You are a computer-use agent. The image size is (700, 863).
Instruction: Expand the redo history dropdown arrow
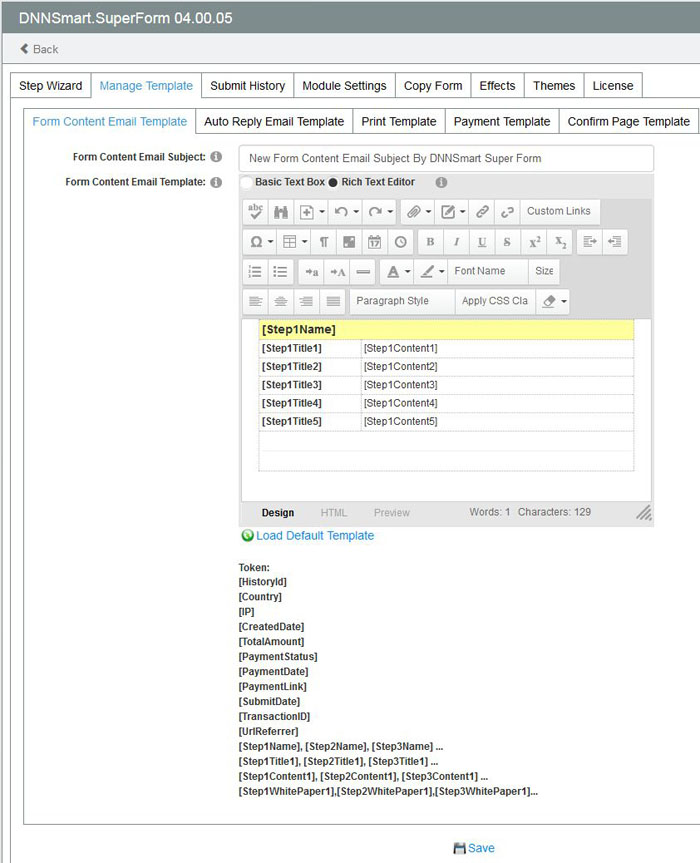pyautogui.click(x=390, y=212)
